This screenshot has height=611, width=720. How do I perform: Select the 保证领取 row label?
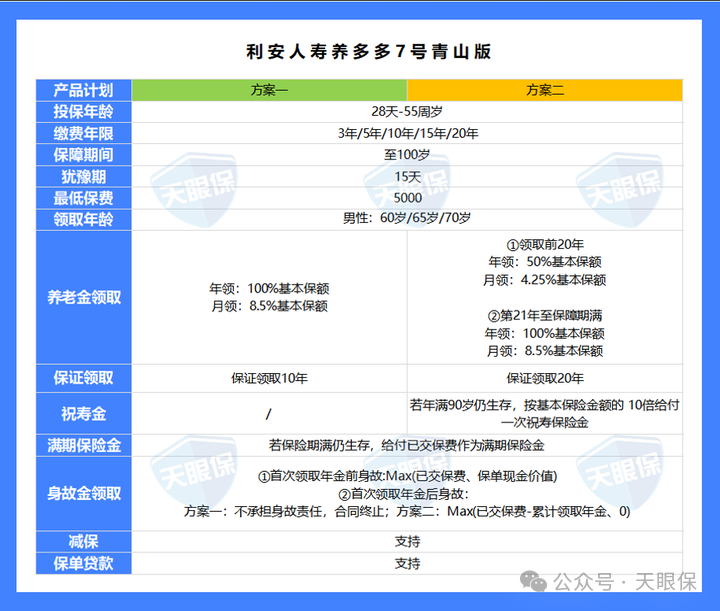(x=84, y=378)
